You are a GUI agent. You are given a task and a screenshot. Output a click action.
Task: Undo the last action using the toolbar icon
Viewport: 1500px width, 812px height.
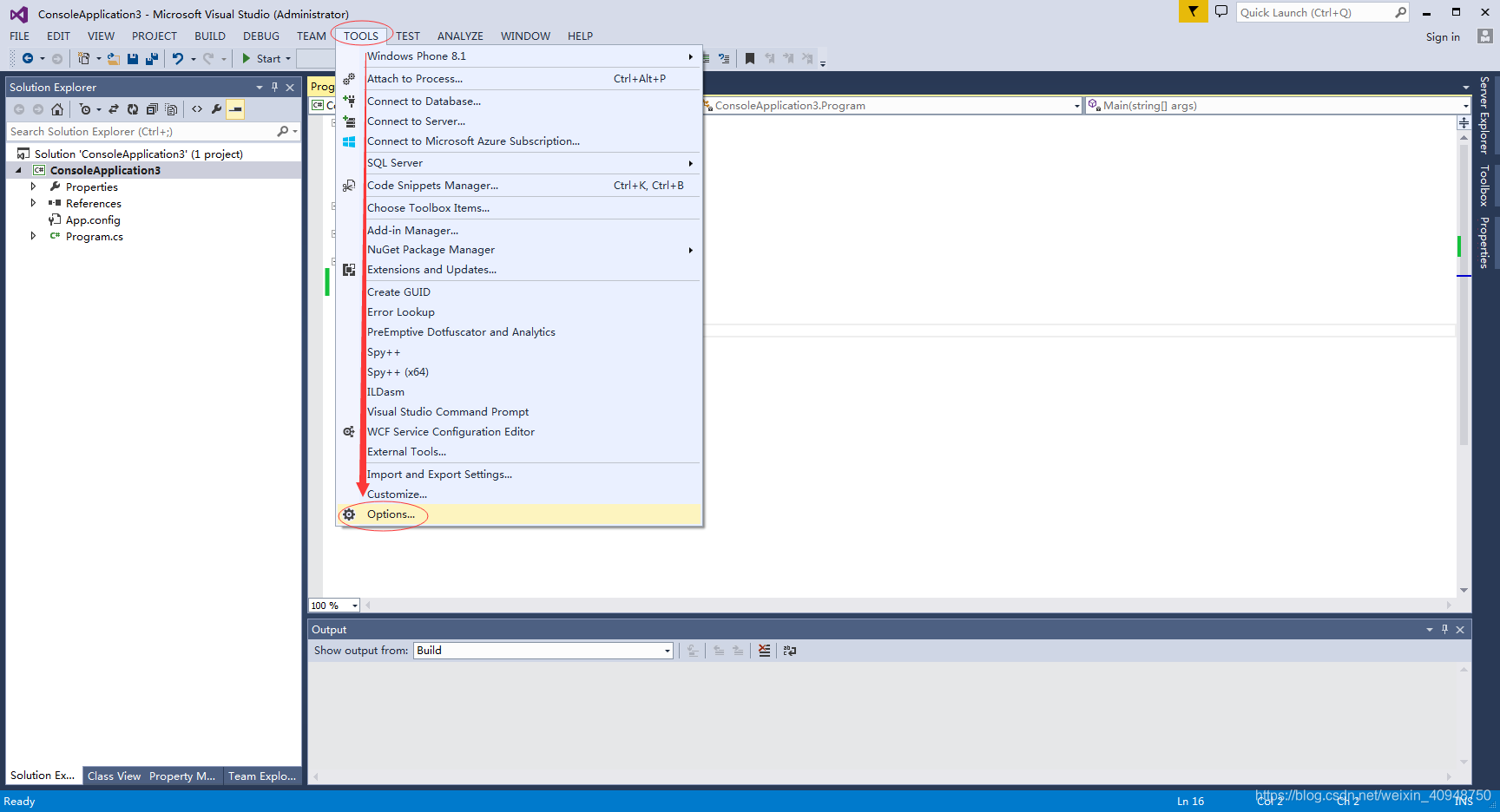[178, 58]
